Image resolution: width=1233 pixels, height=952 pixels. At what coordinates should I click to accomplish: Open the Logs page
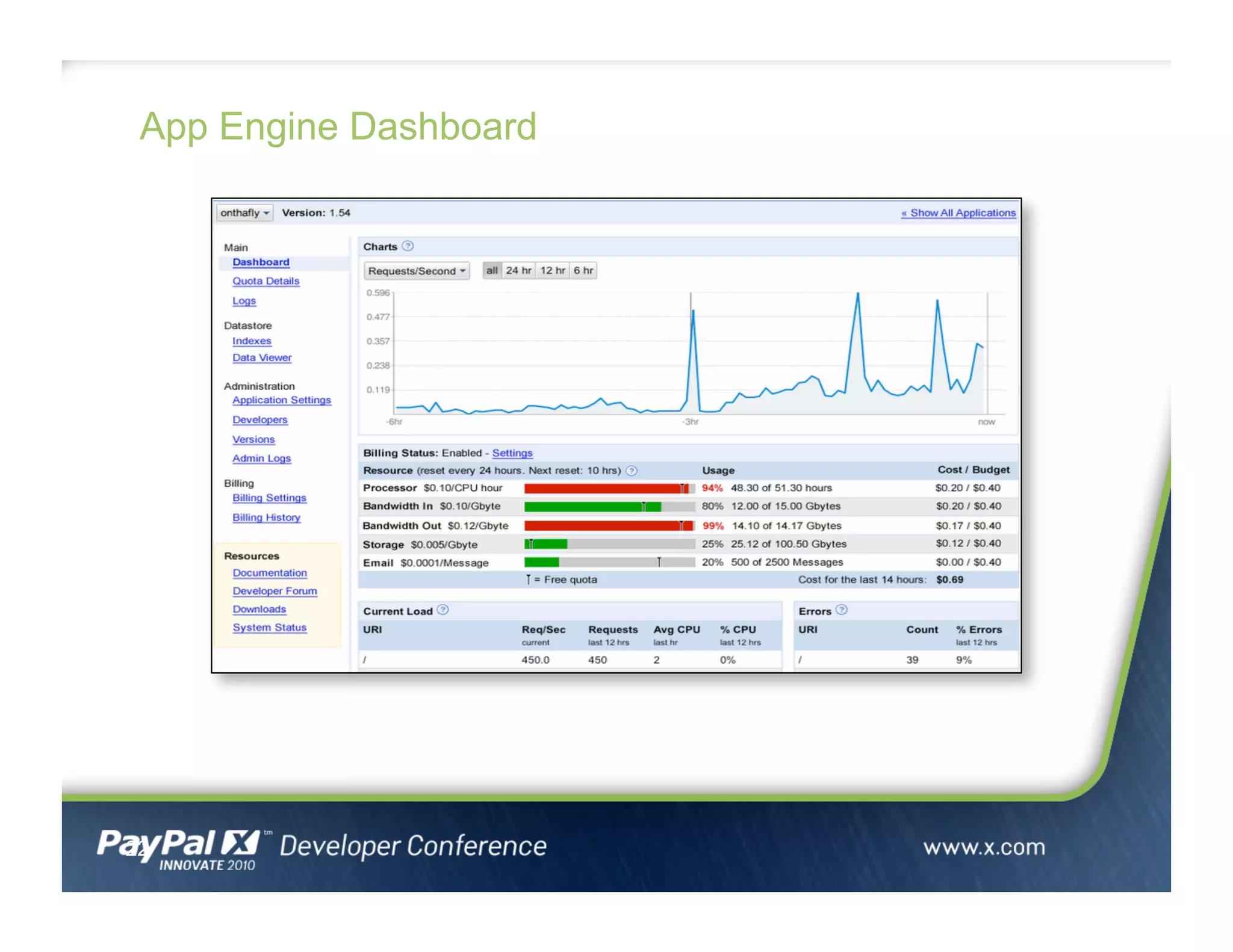(x=244, y=300)
